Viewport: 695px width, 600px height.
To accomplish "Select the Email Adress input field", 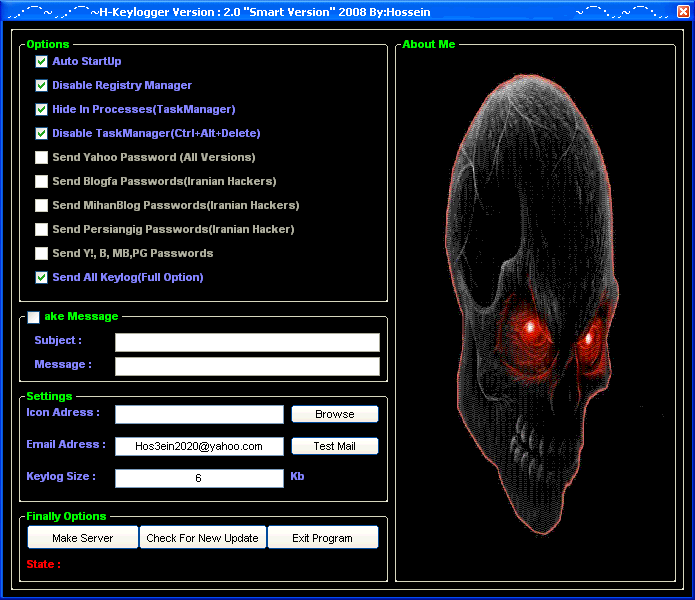I will pyautogui.click(x=199, y=446).
